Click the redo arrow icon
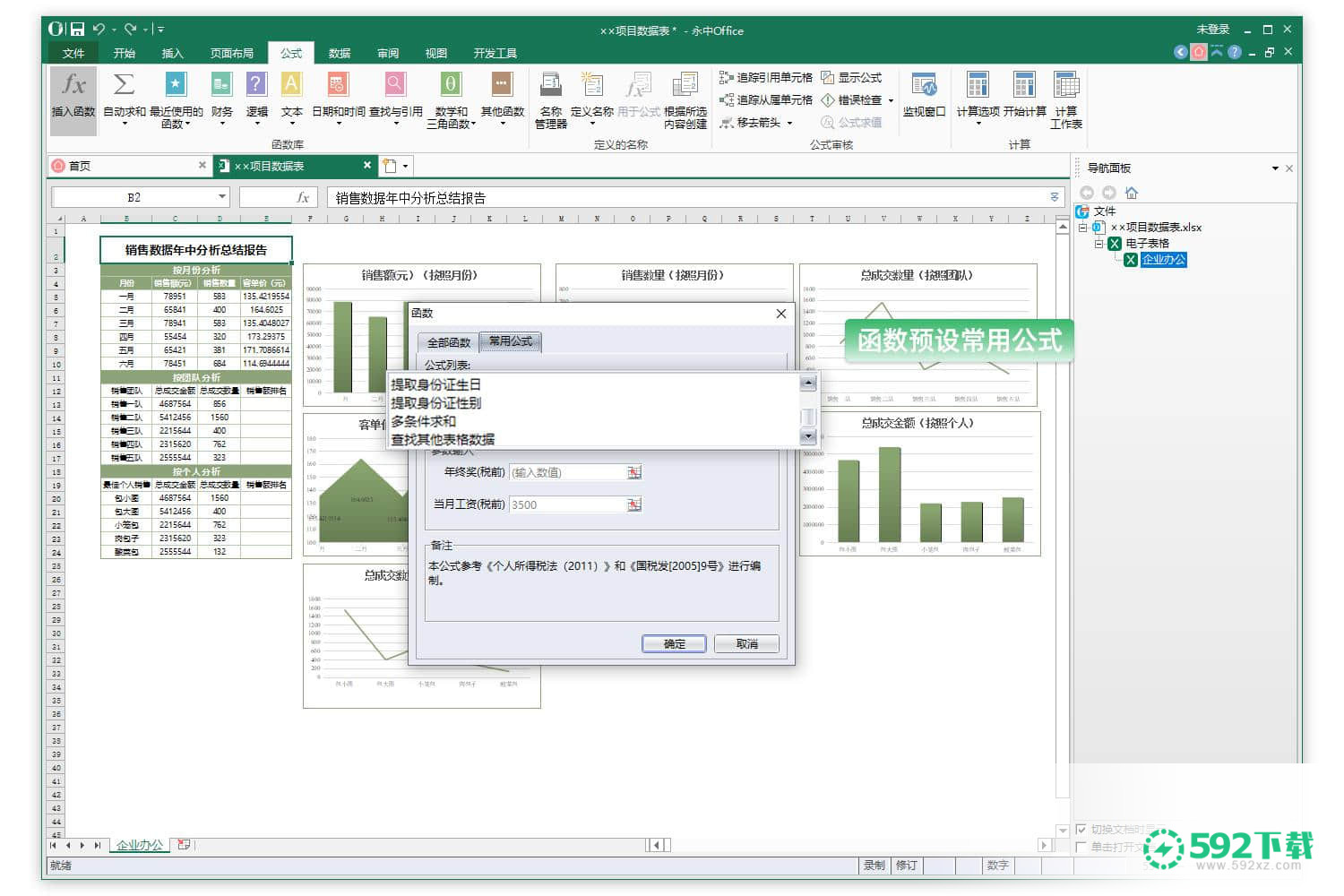This screenshot has width=1344, height=896. (131, 30)
